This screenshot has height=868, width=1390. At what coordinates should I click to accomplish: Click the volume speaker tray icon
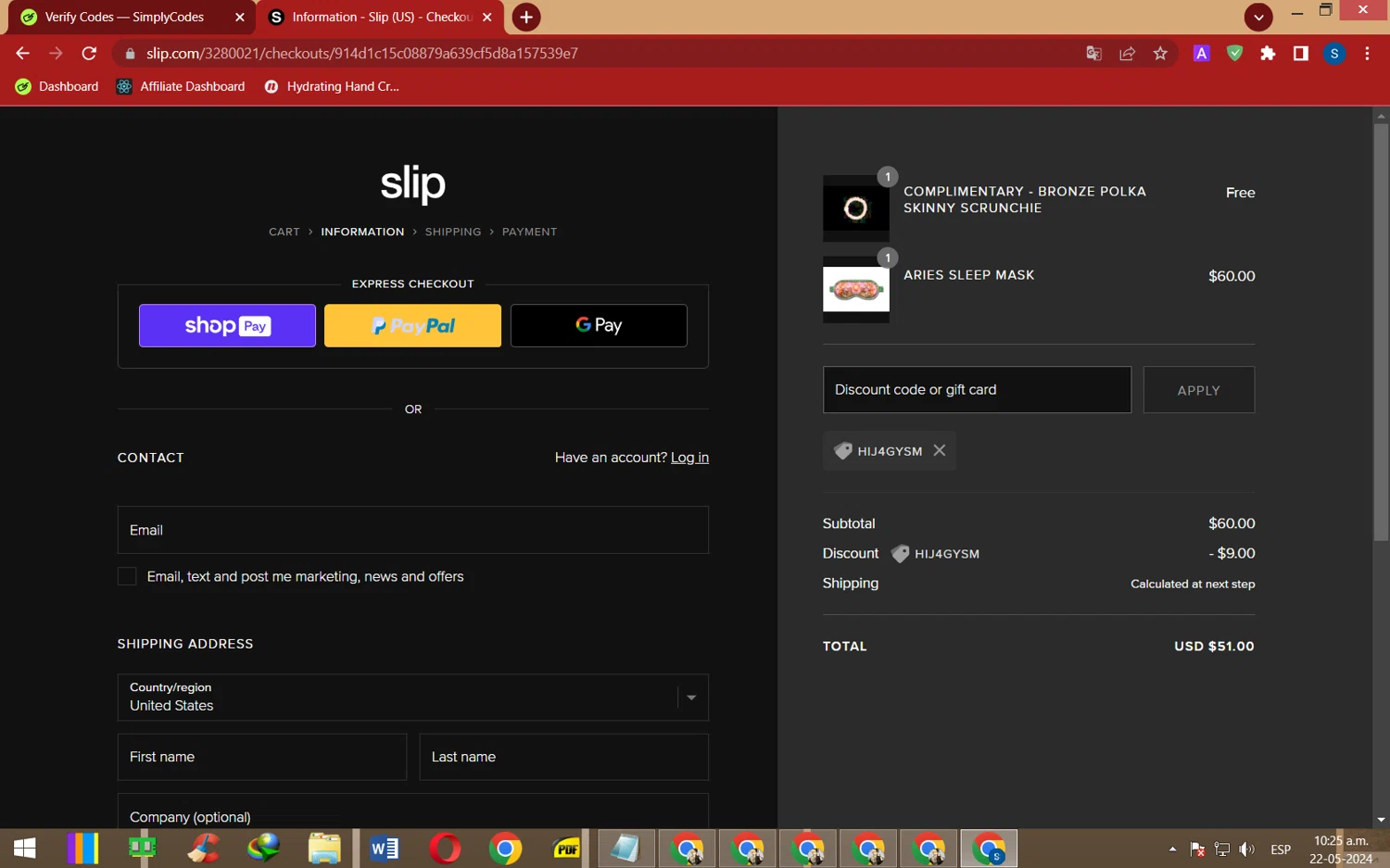coord(1247,849)
